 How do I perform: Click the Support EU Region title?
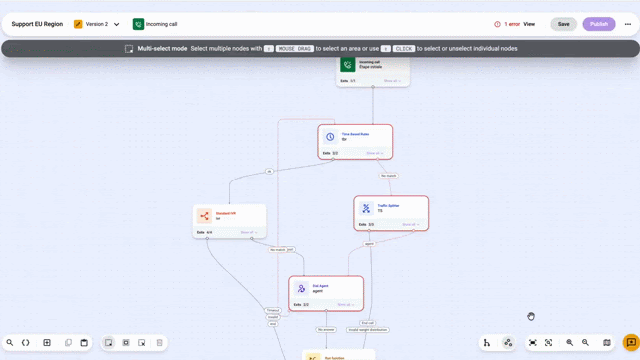click(x=37, y=24)
